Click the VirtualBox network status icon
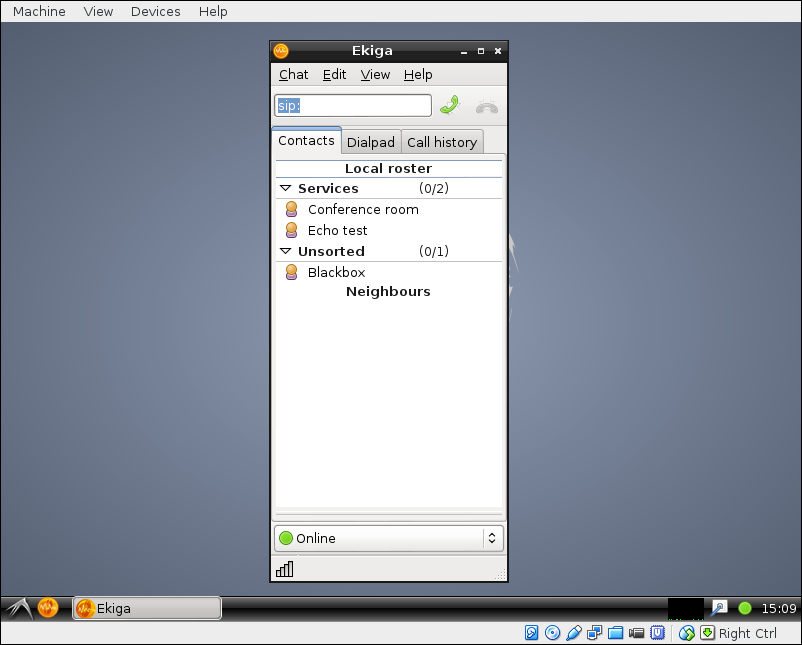Image resolution: width=802 pixels, height=645 pixels. [x=594, y=633]
